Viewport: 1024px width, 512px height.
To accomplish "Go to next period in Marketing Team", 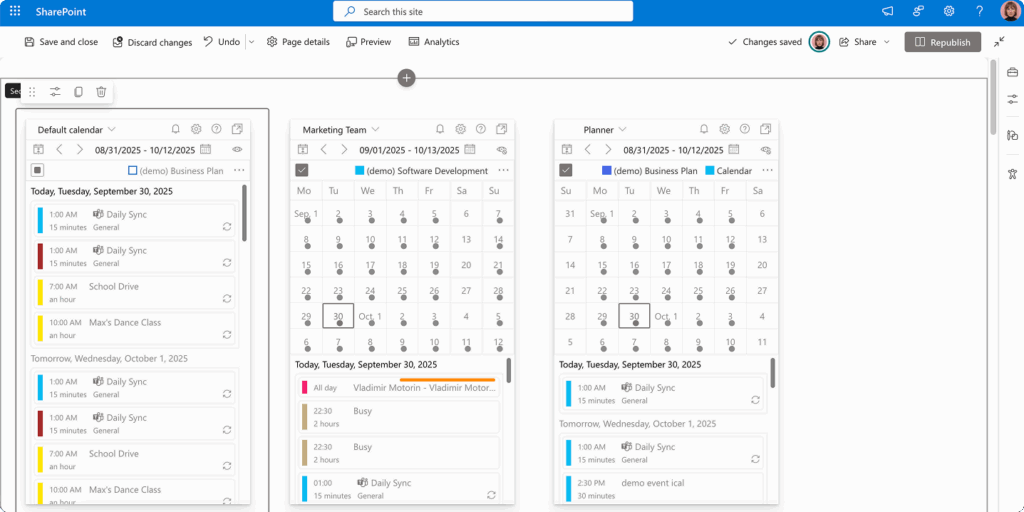I will coord(344,149).
